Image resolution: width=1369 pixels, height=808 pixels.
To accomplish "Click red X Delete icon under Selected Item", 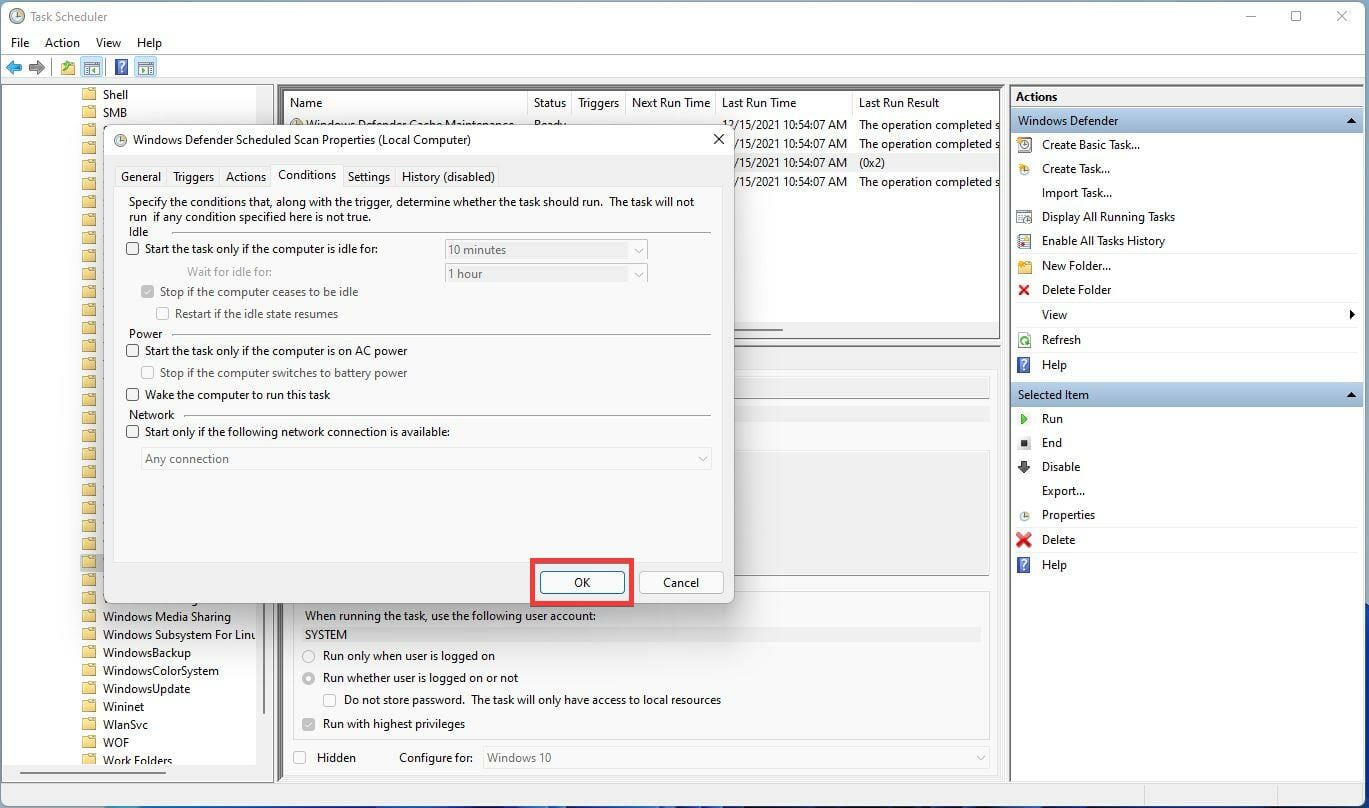I will coord(1024,540).
